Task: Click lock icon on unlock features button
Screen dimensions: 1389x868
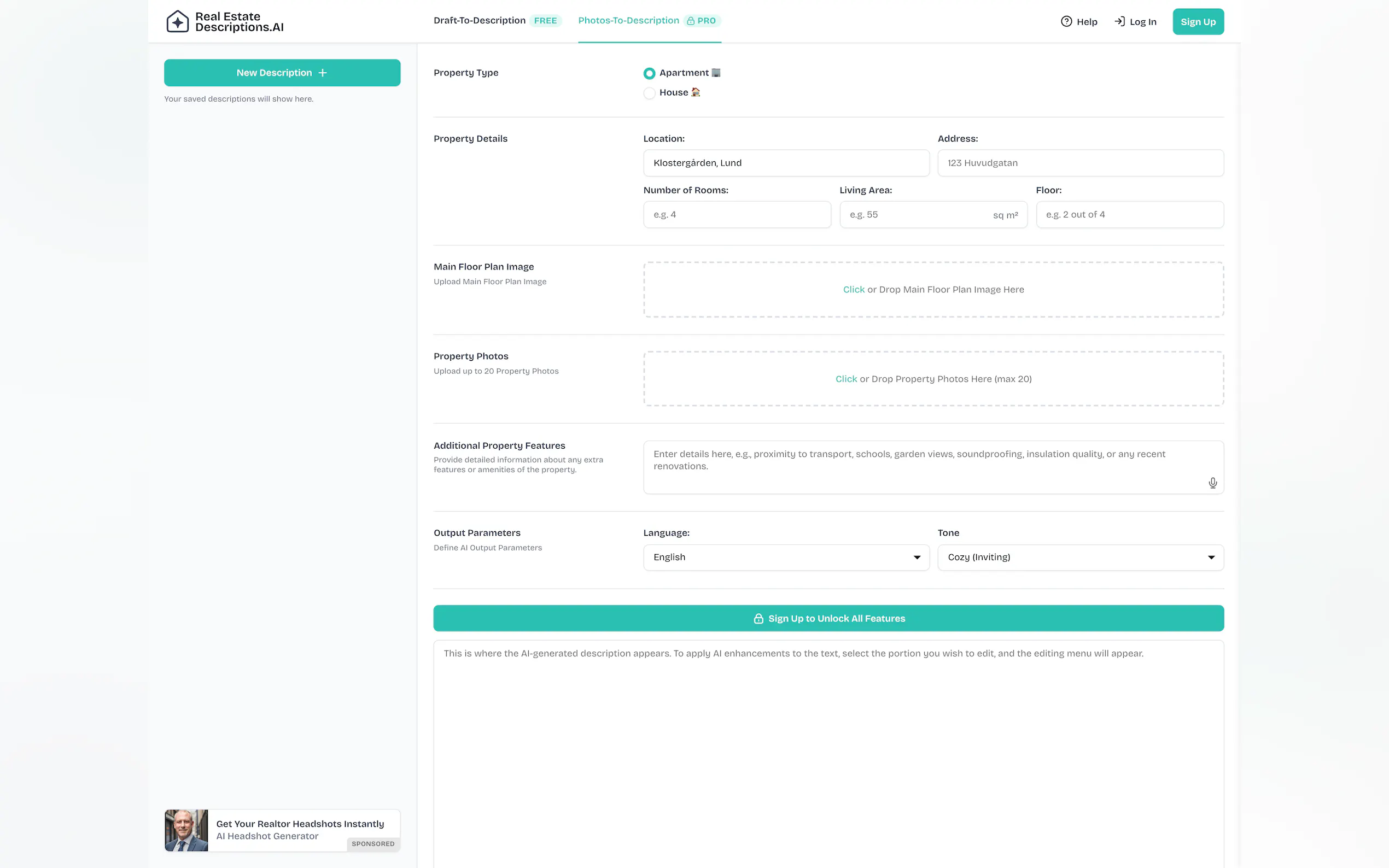Action: tap(758, 618)
